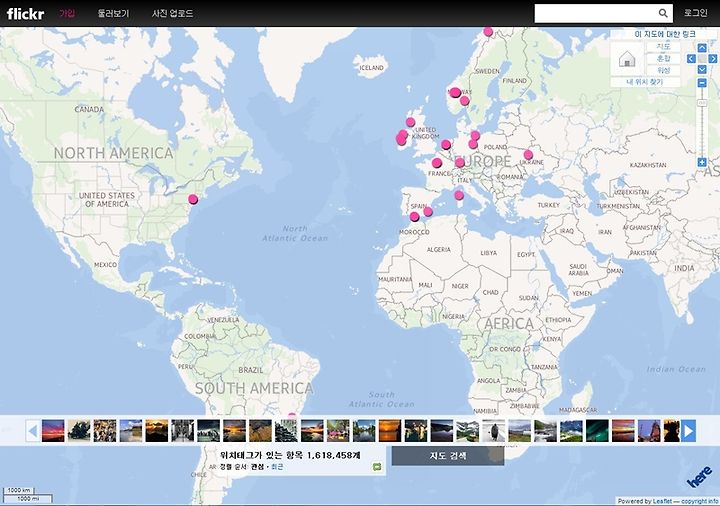Click the pink marker in France

click(x=437, y=163)
